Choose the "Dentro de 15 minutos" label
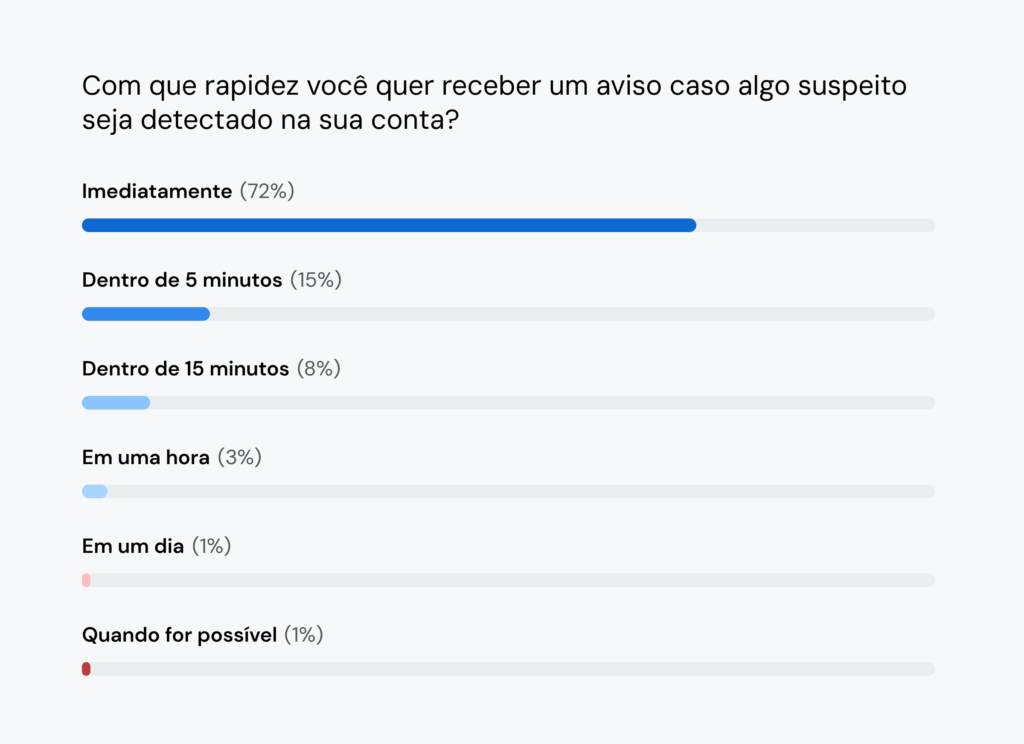Image resolution: width=1024 pixels, height=744 pixels. pyautogui.click(x=185, y=369)
